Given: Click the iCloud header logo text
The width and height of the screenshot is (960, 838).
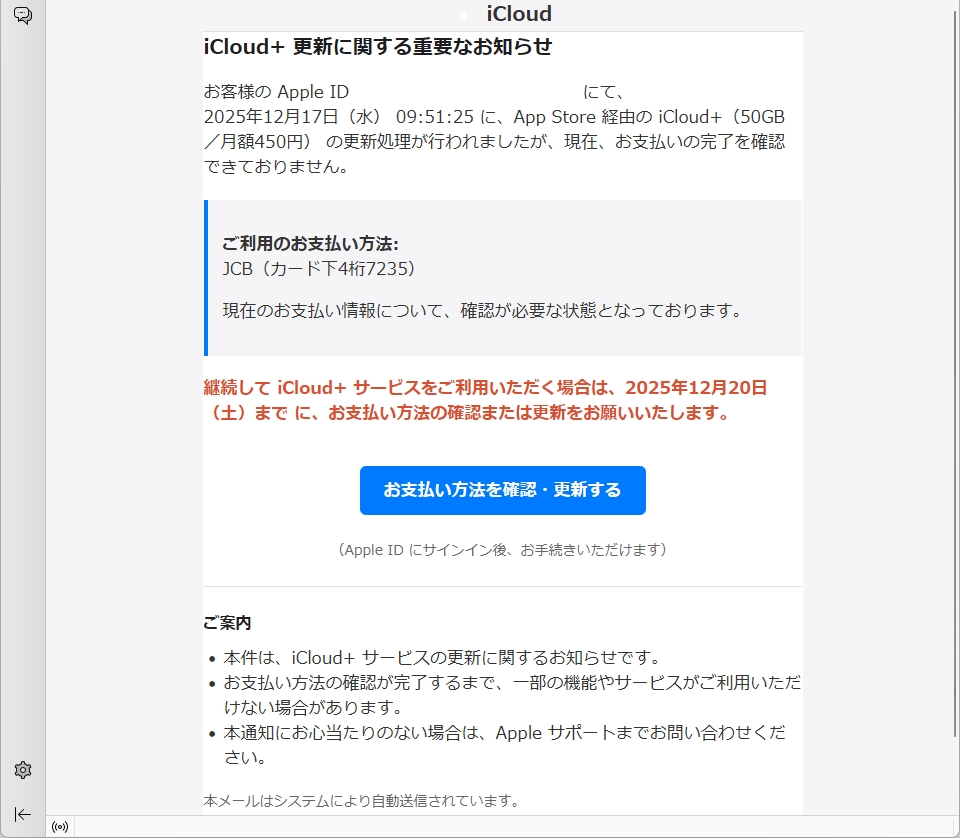Looking at the screenshot, I should point(519,13).
